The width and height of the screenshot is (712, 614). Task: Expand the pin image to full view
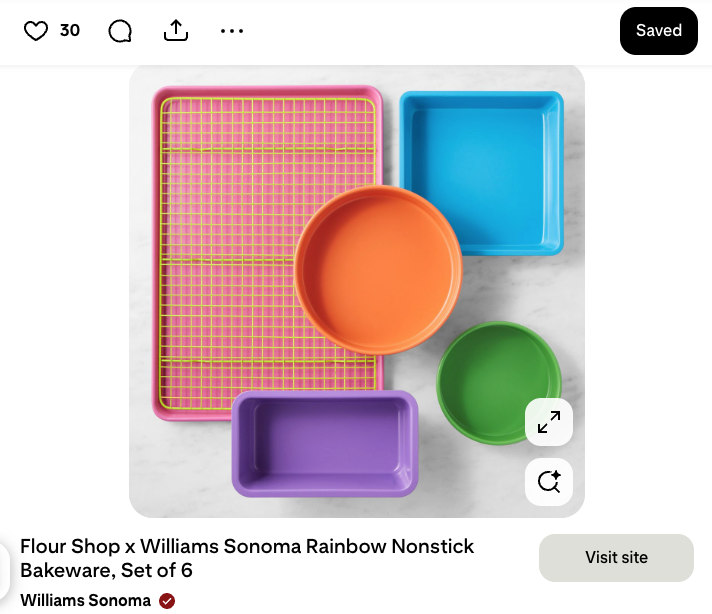click(x=549, y=423)
